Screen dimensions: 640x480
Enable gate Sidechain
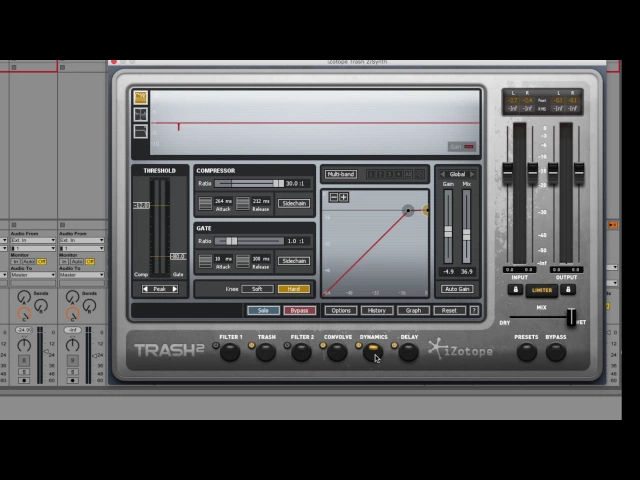point(294,261)
